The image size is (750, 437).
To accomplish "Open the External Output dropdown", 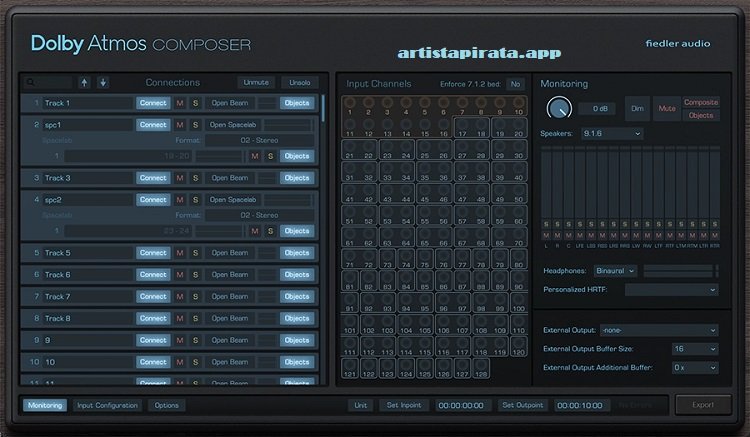I will point(659,330).
